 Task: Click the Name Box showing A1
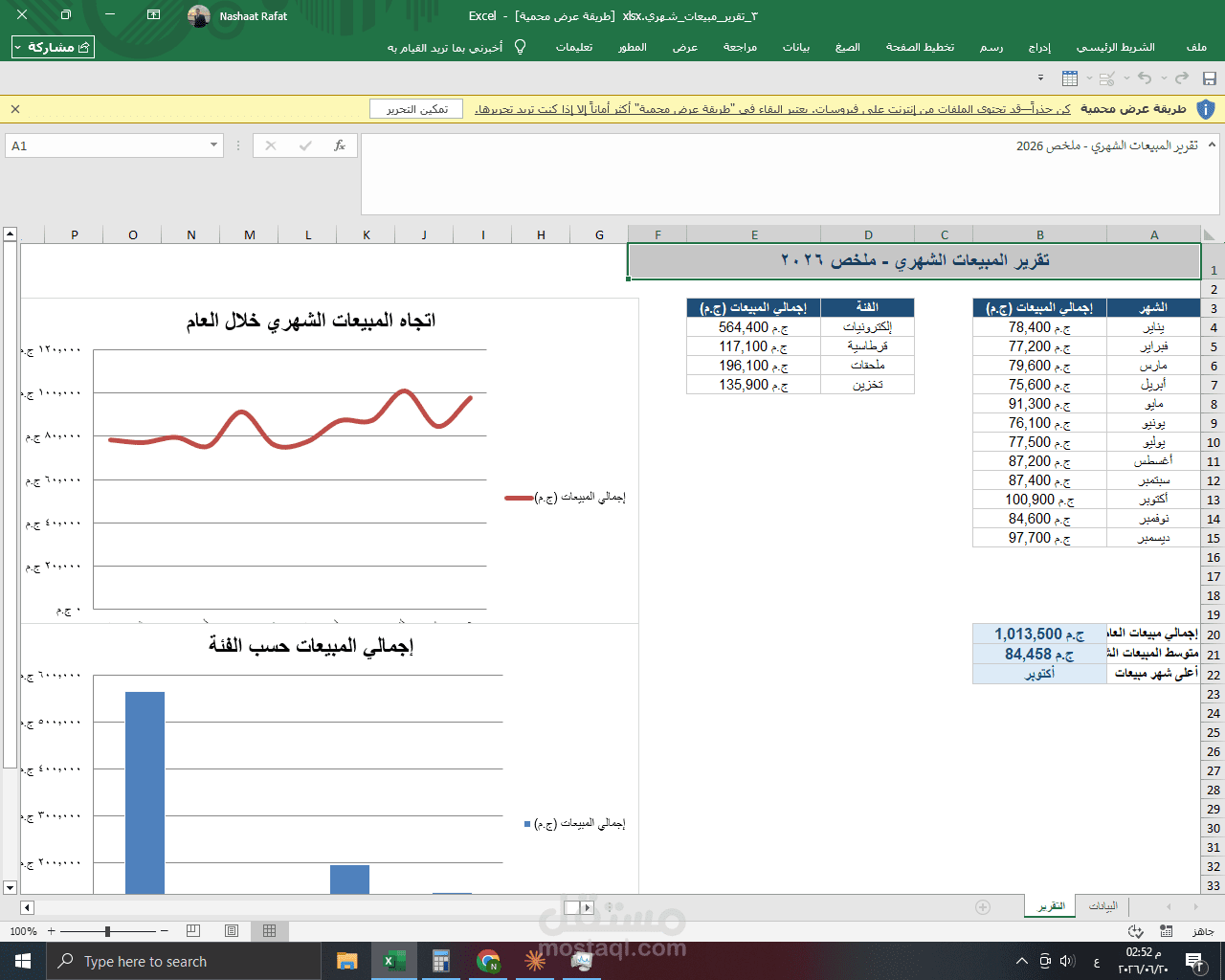coord(105,145)
